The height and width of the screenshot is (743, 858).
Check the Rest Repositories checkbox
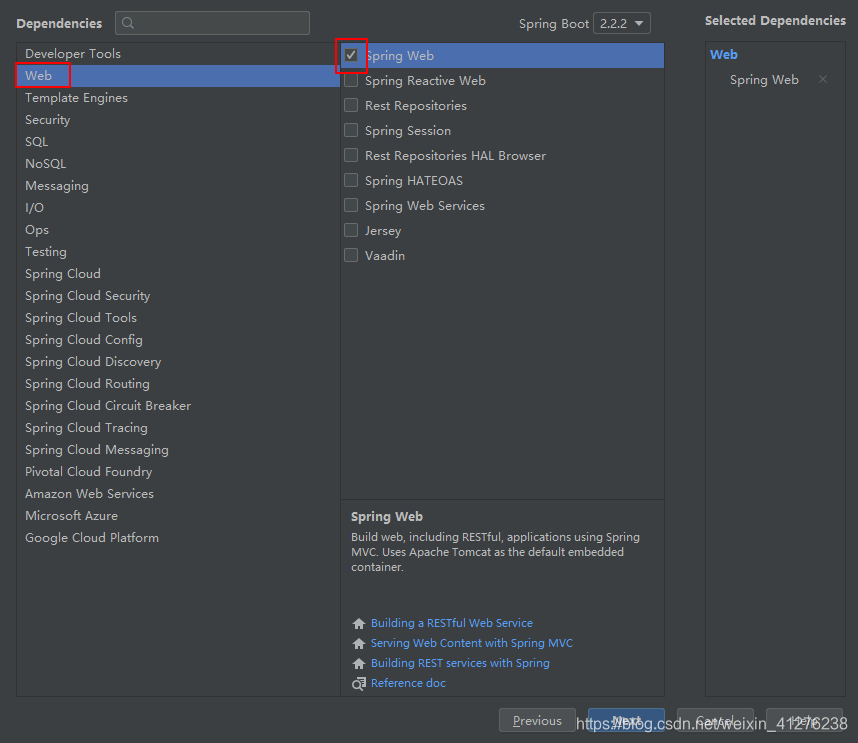pos(351,105)
